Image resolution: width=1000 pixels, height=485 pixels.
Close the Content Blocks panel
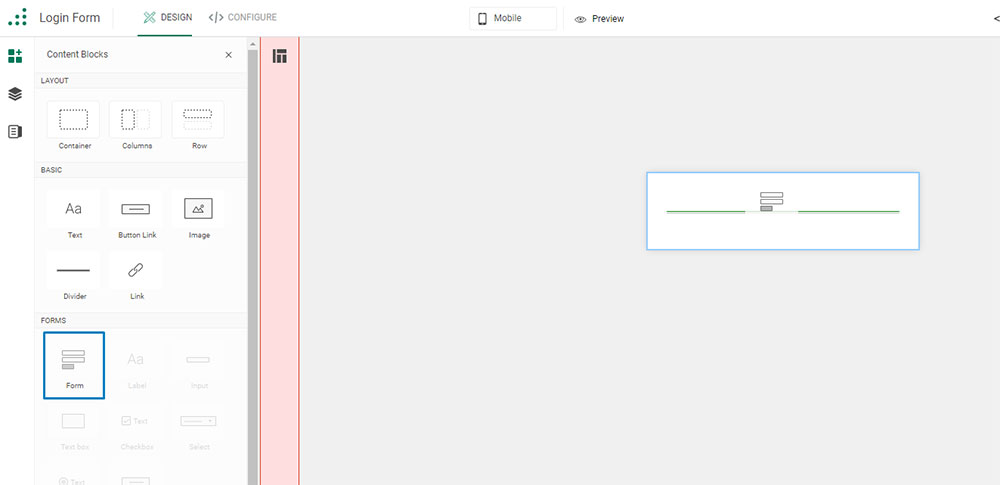(x=228, y=55)
